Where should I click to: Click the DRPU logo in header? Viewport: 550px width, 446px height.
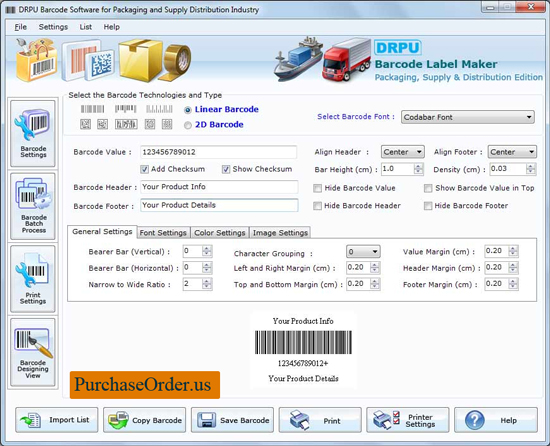point(398,47)
